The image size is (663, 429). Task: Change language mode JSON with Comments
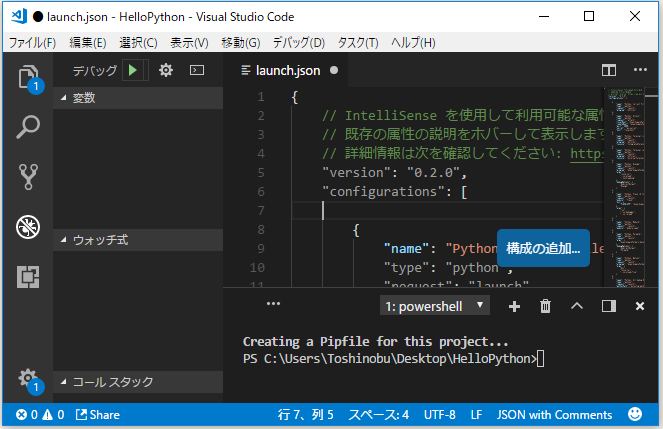pyautogui.click(x=554, y=415)
